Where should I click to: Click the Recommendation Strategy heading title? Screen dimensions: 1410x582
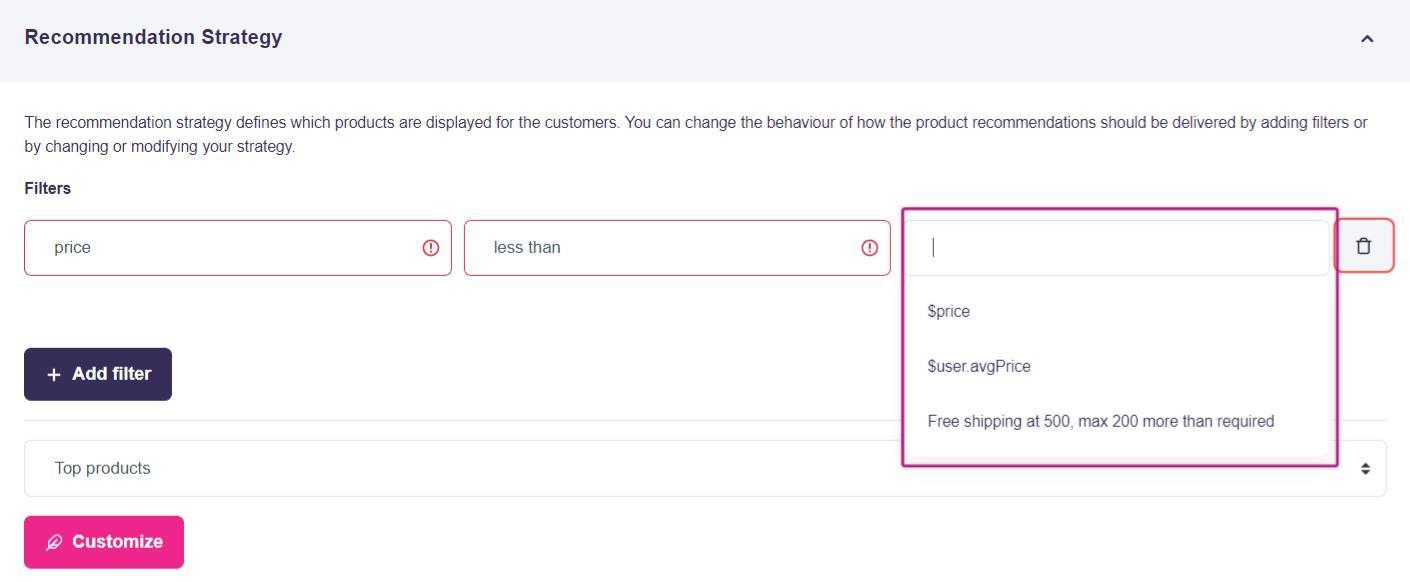tap(153, 37)
